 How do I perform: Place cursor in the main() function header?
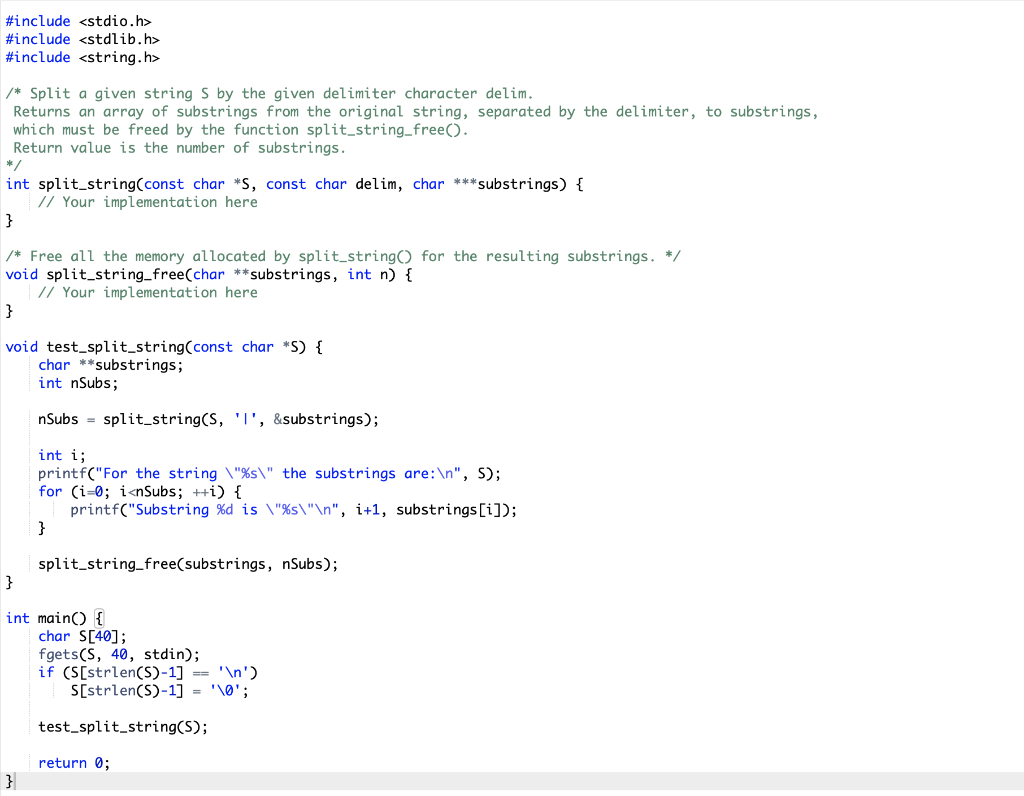(50, 617)
